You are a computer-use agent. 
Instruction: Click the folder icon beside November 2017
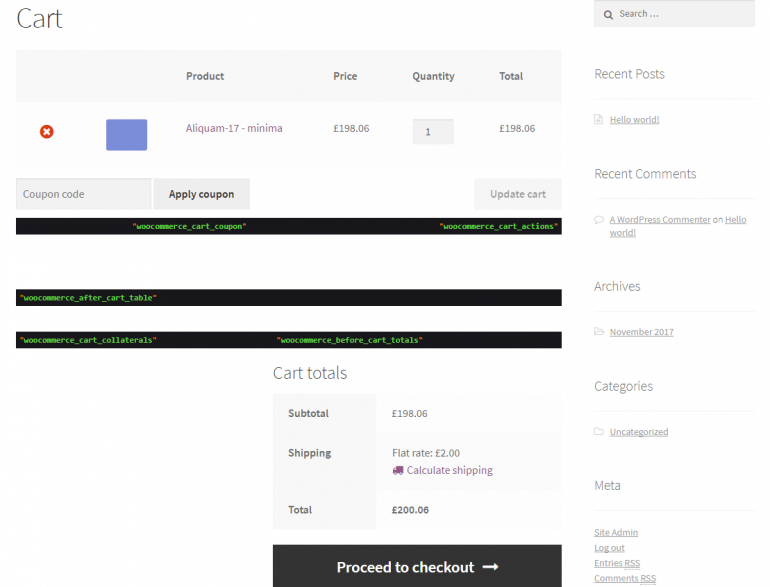pyautogui.click(x=599, y=332)
